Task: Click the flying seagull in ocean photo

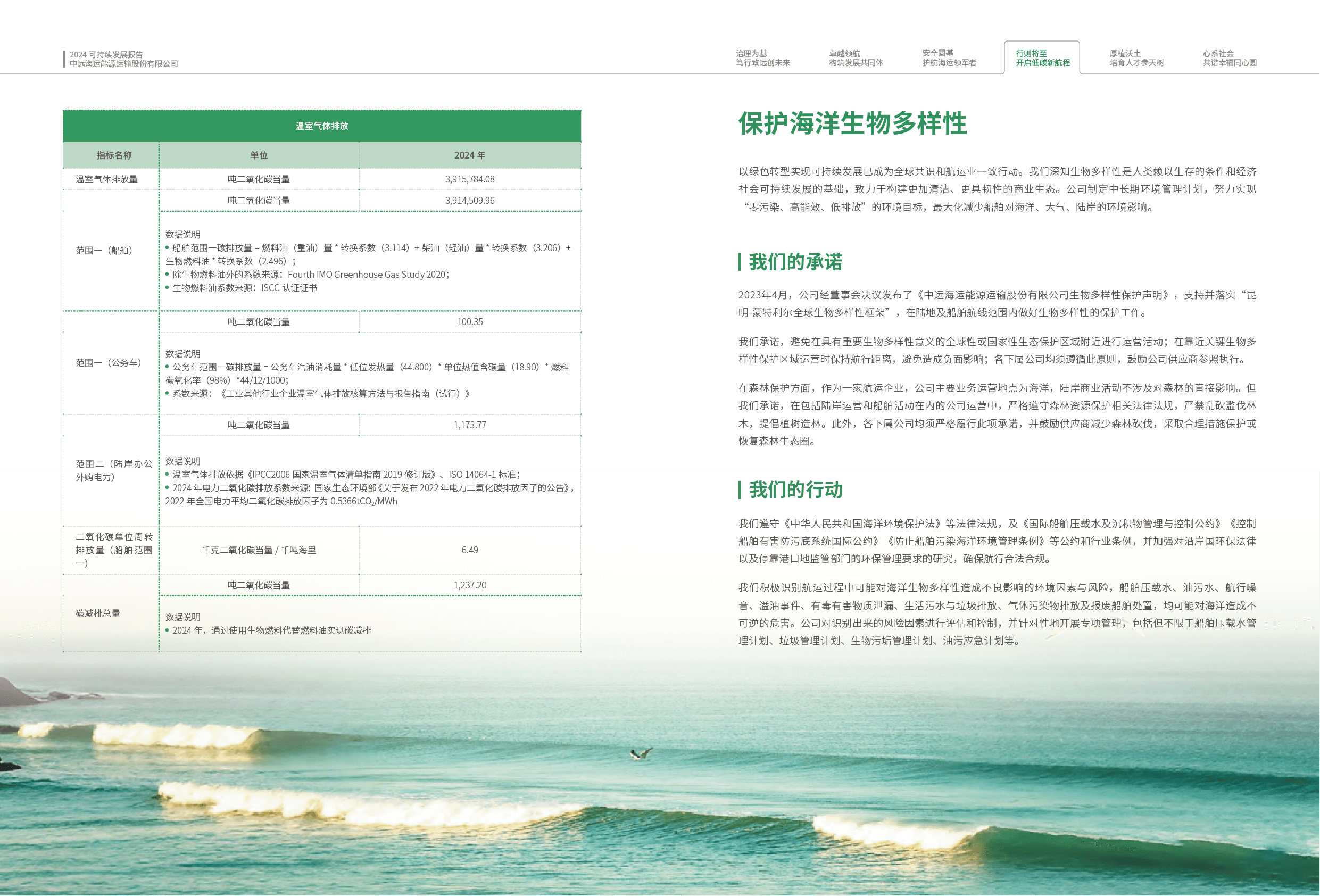Action: (642, 754)
